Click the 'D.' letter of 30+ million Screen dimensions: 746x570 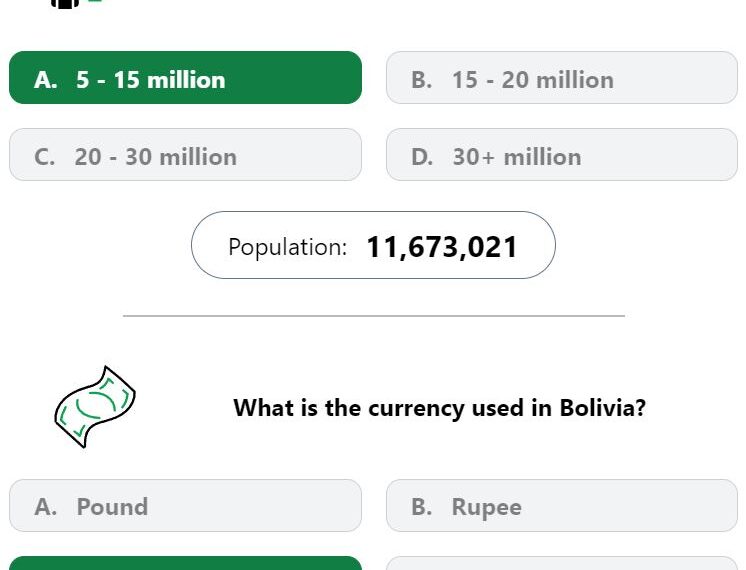(422, 157)
